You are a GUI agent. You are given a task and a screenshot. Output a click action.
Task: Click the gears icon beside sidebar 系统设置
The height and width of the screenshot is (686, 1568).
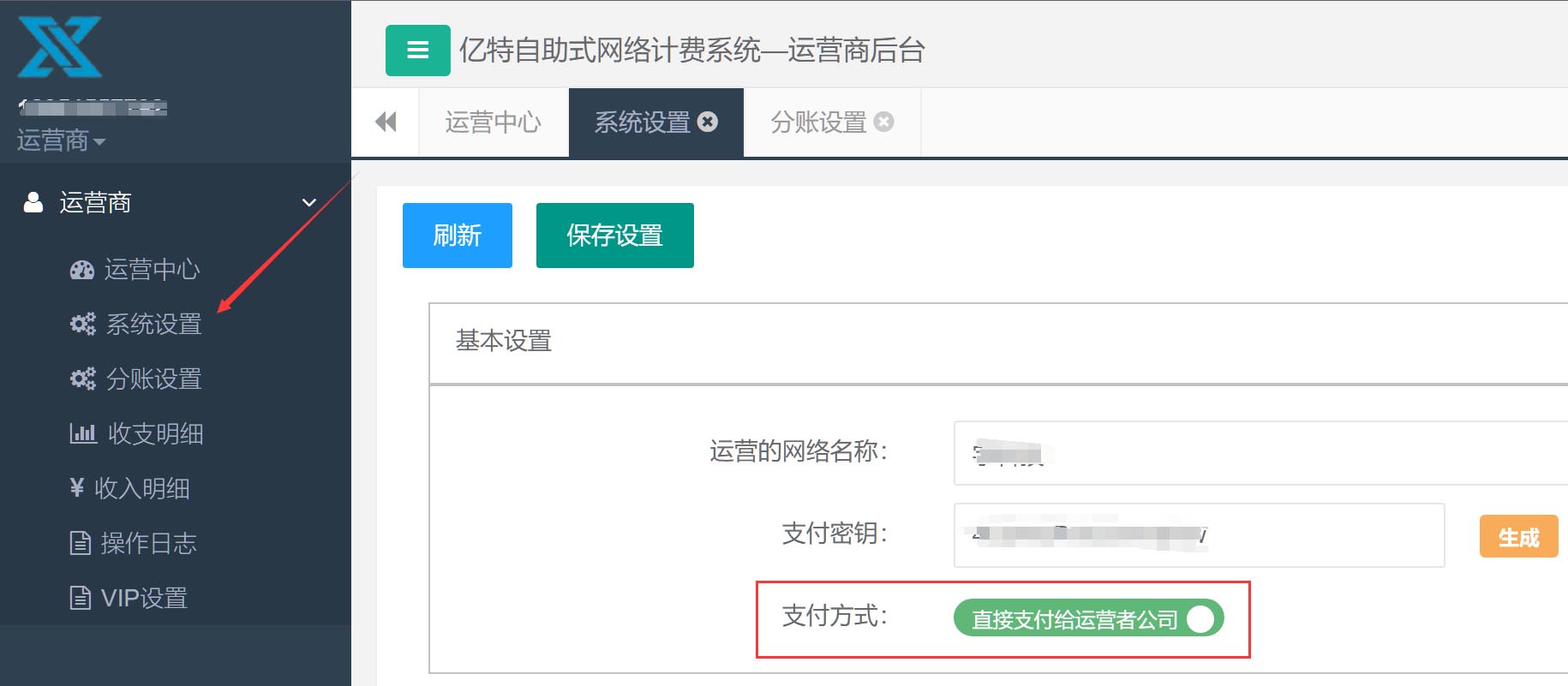(x=82, y=324)
